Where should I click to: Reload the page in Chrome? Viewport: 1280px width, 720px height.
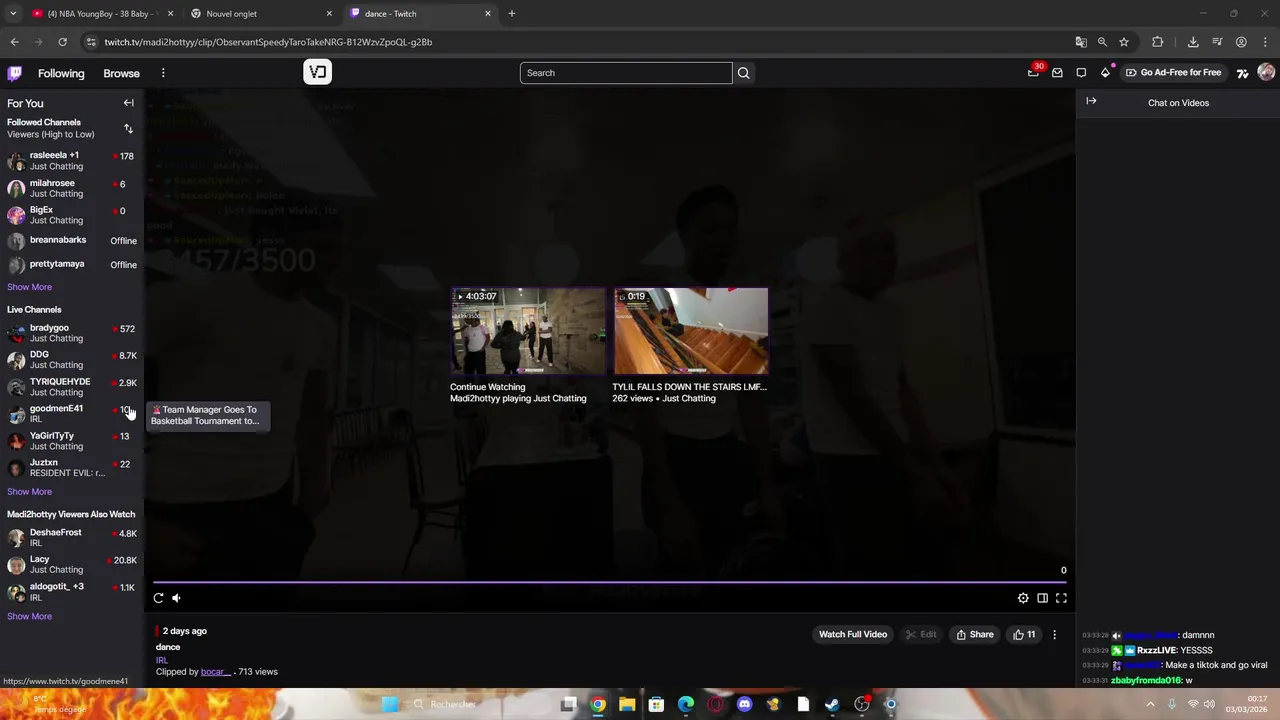62,42
